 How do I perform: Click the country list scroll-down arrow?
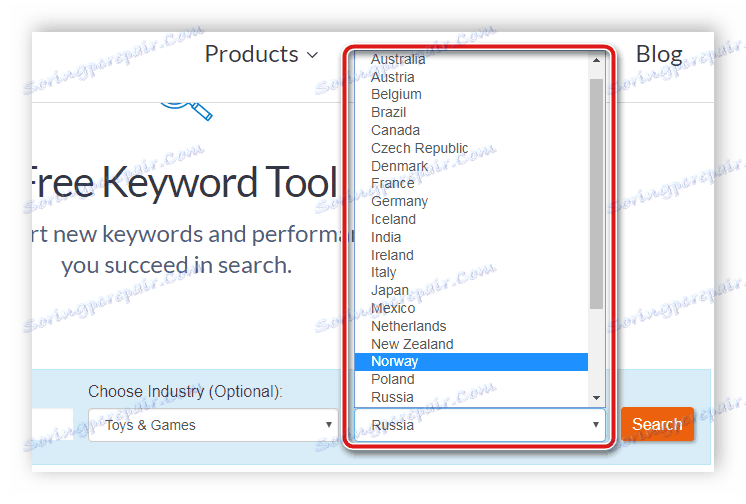tap(596, 398)
